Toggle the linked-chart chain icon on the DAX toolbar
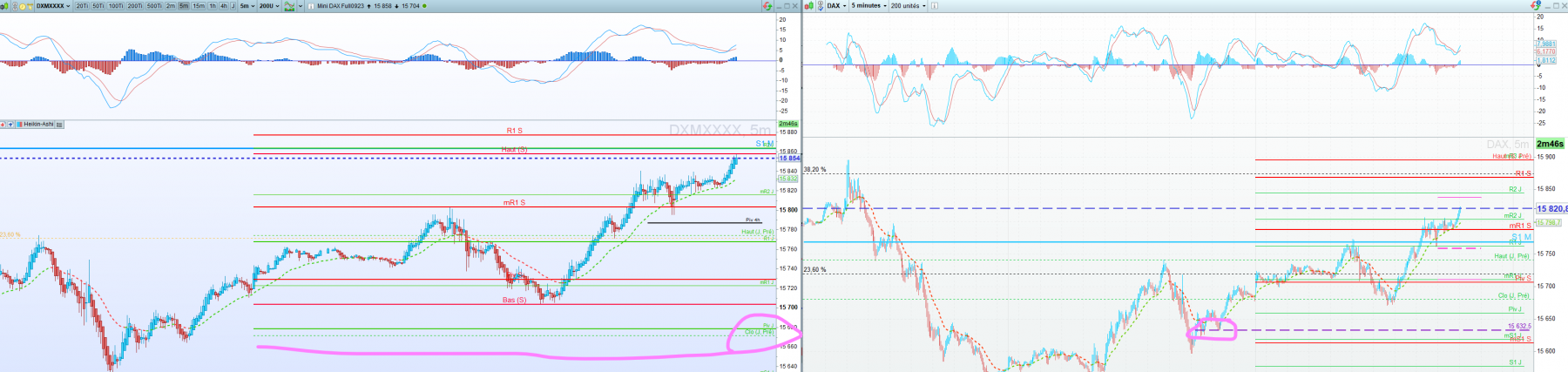This screenshot has width=1568, height=372. 821,5
